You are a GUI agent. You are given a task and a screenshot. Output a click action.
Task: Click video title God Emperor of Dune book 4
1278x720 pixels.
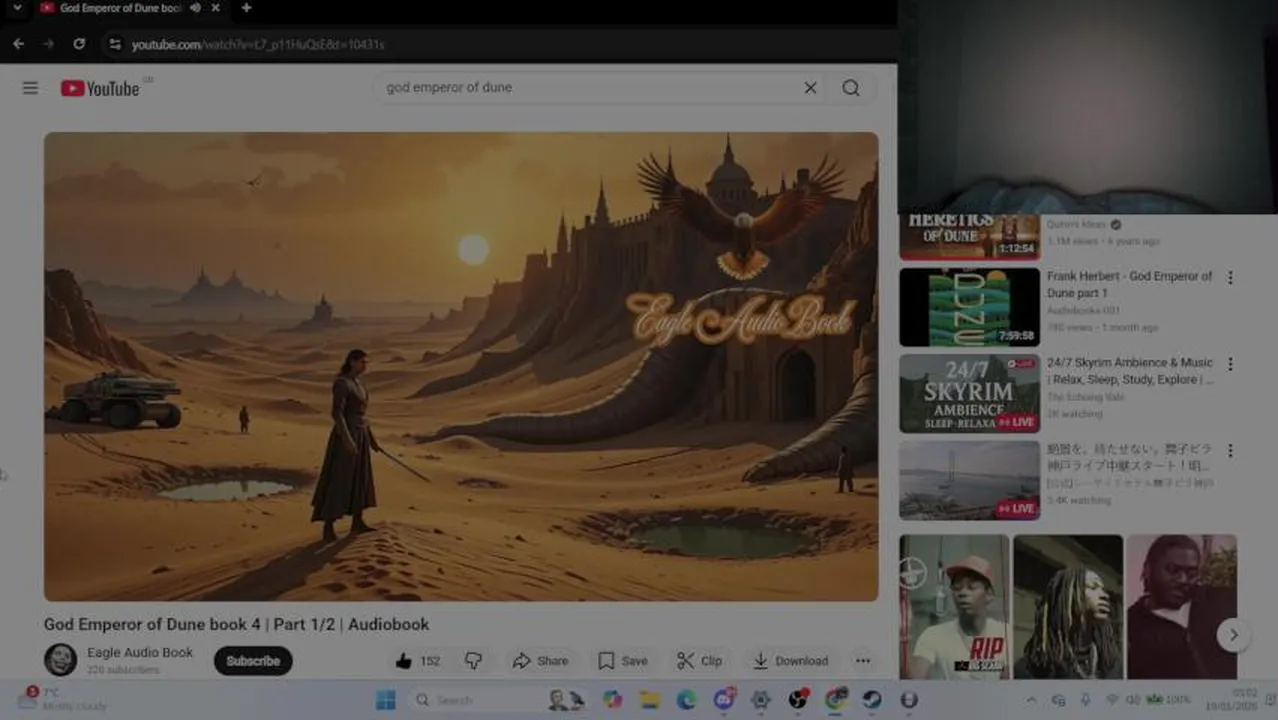pyautogui.click(x=236, y=624)
